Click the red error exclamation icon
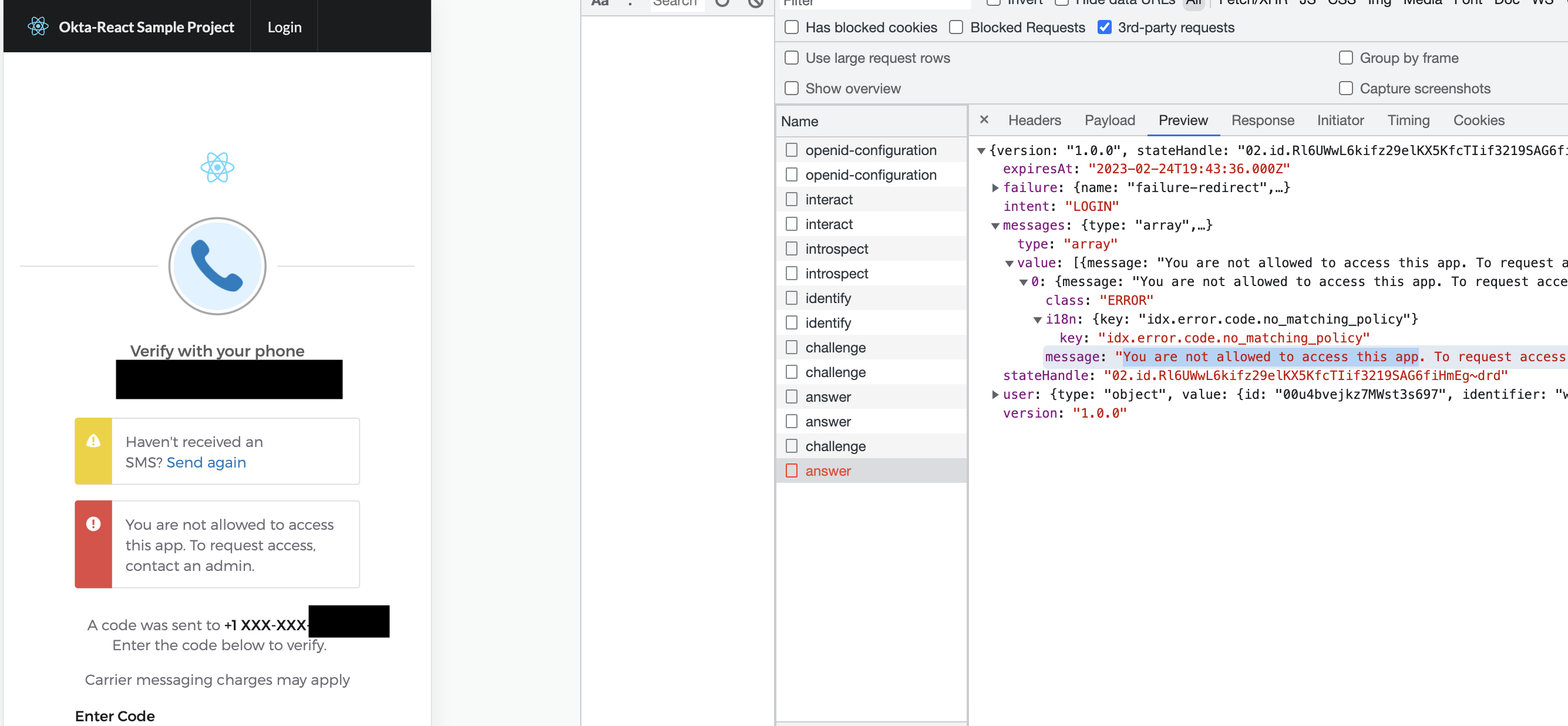 93,524
